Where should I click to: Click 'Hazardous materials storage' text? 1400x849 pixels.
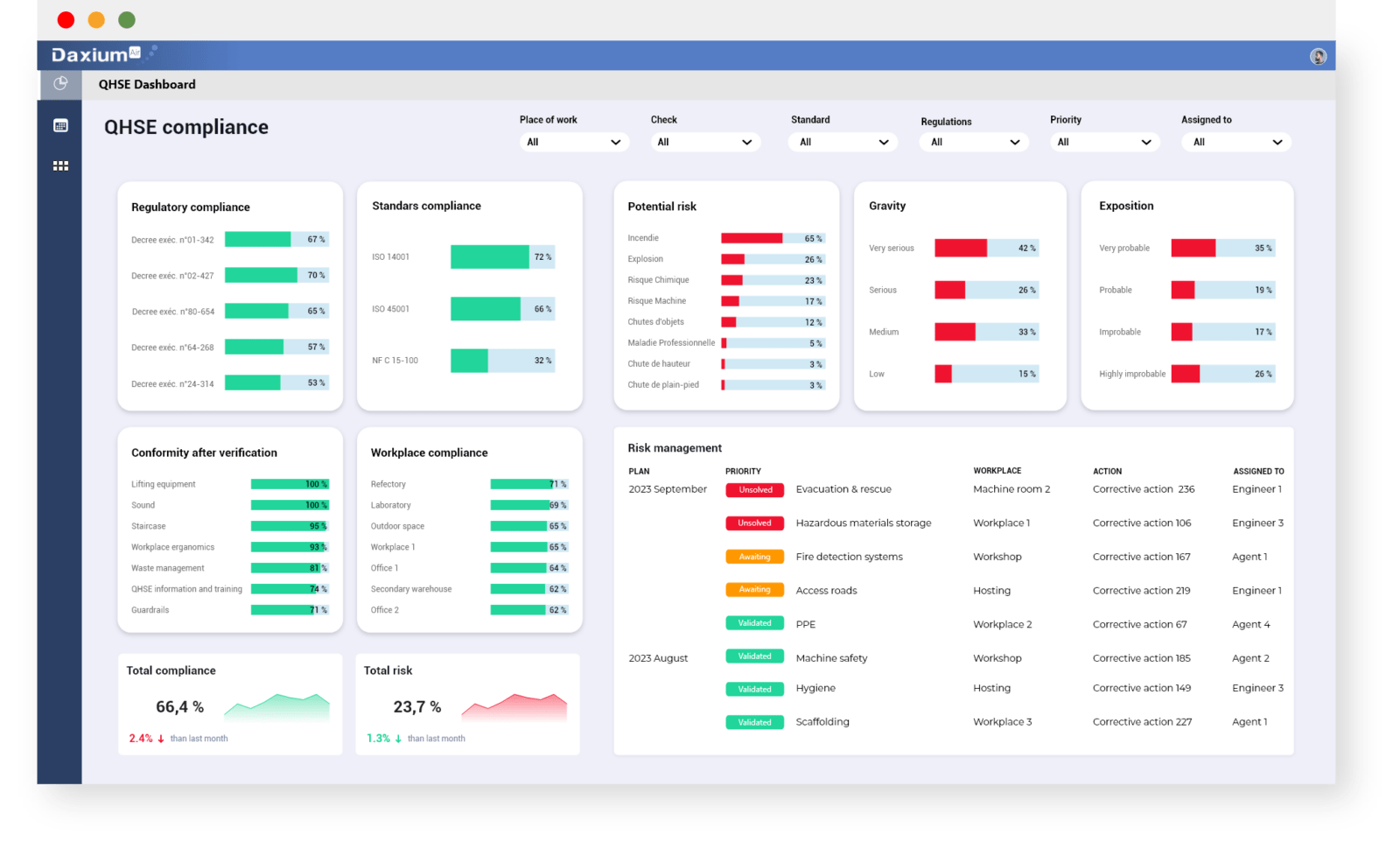point(864,523)
